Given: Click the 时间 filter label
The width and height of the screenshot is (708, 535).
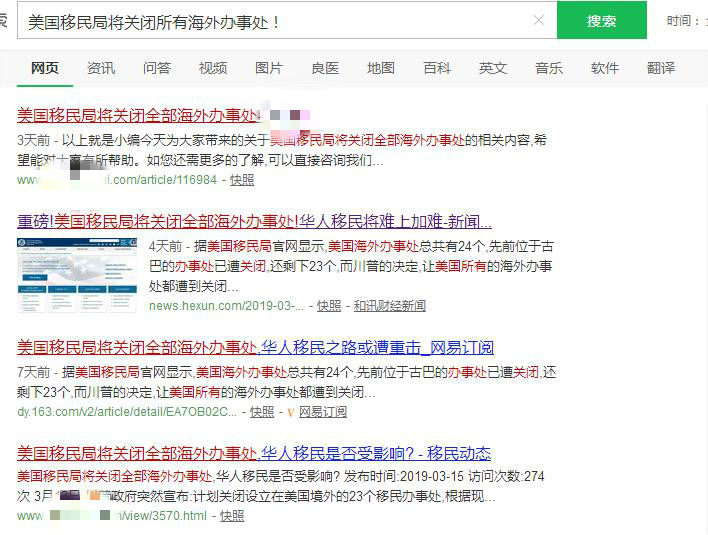Looking at the screenshot, I should click(684, 21).
